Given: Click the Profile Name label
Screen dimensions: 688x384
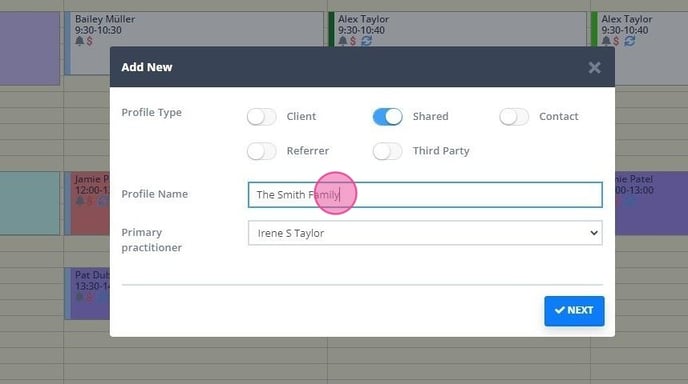Looking at the screenshot, I should (x=154, y=194).
